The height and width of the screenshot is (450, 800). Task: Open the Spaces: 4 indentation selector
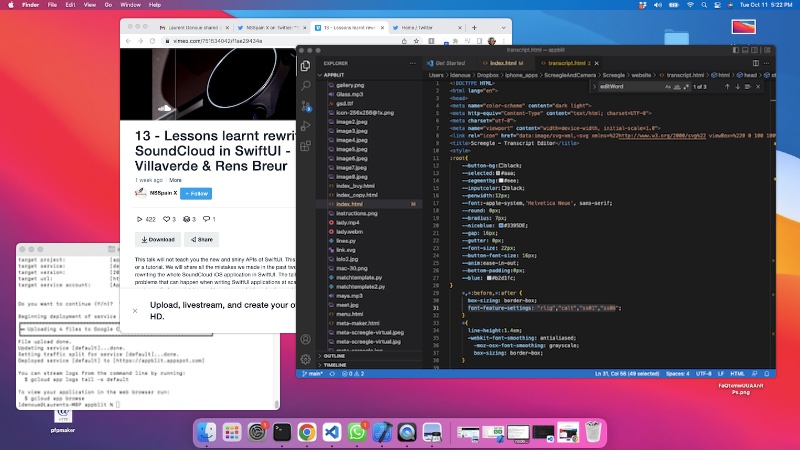coord(678,374)
